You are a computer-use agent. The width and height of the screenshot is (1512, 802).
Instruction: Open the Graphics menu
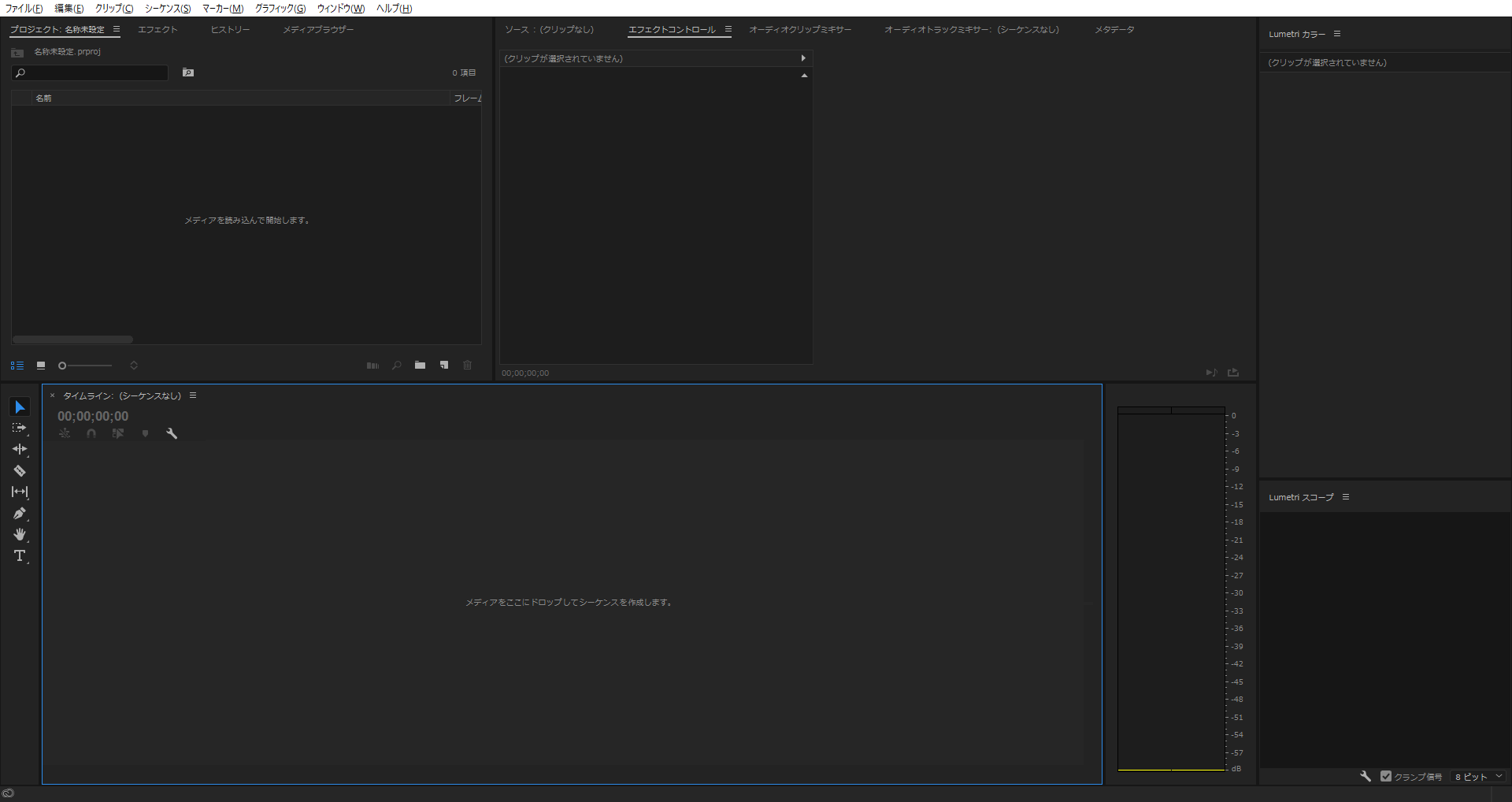[280, 8]
